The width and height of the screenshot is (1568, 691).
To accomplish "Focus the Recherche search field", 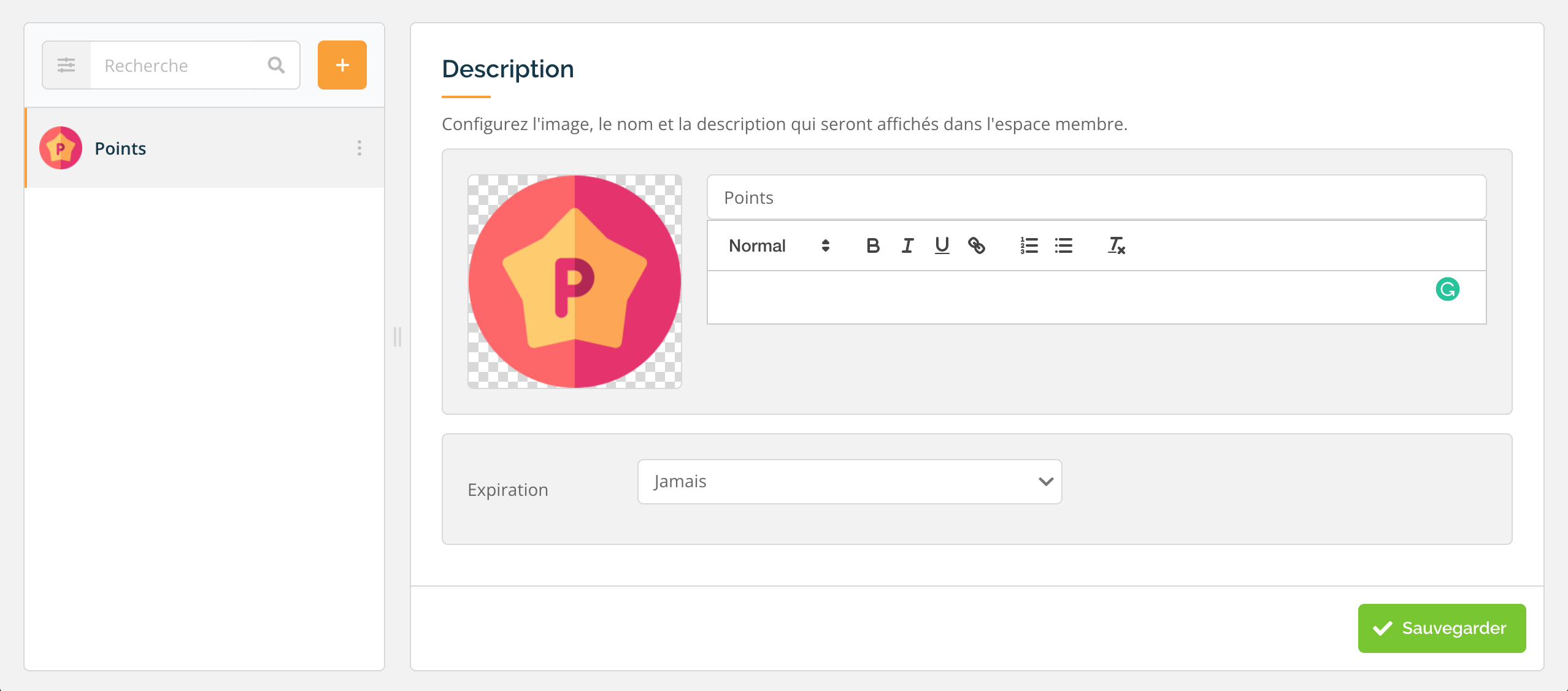I will click(178, 65).
